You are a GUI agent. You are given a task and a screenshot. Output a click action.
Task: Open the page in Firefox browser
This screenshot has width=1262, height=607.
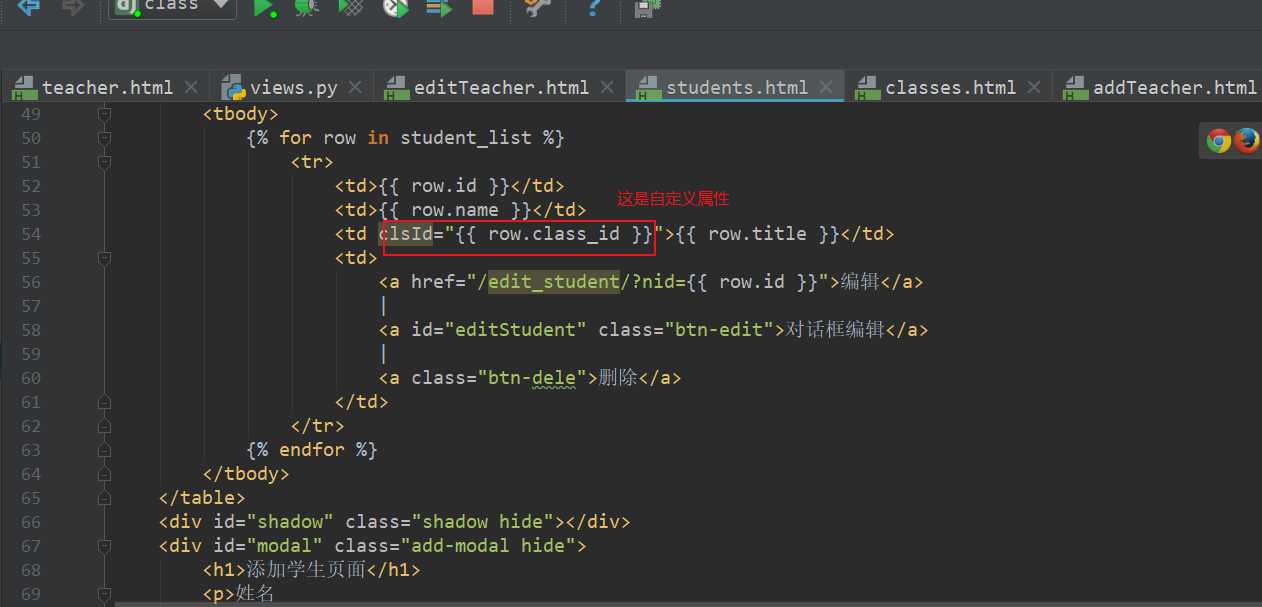[1246, 141]
